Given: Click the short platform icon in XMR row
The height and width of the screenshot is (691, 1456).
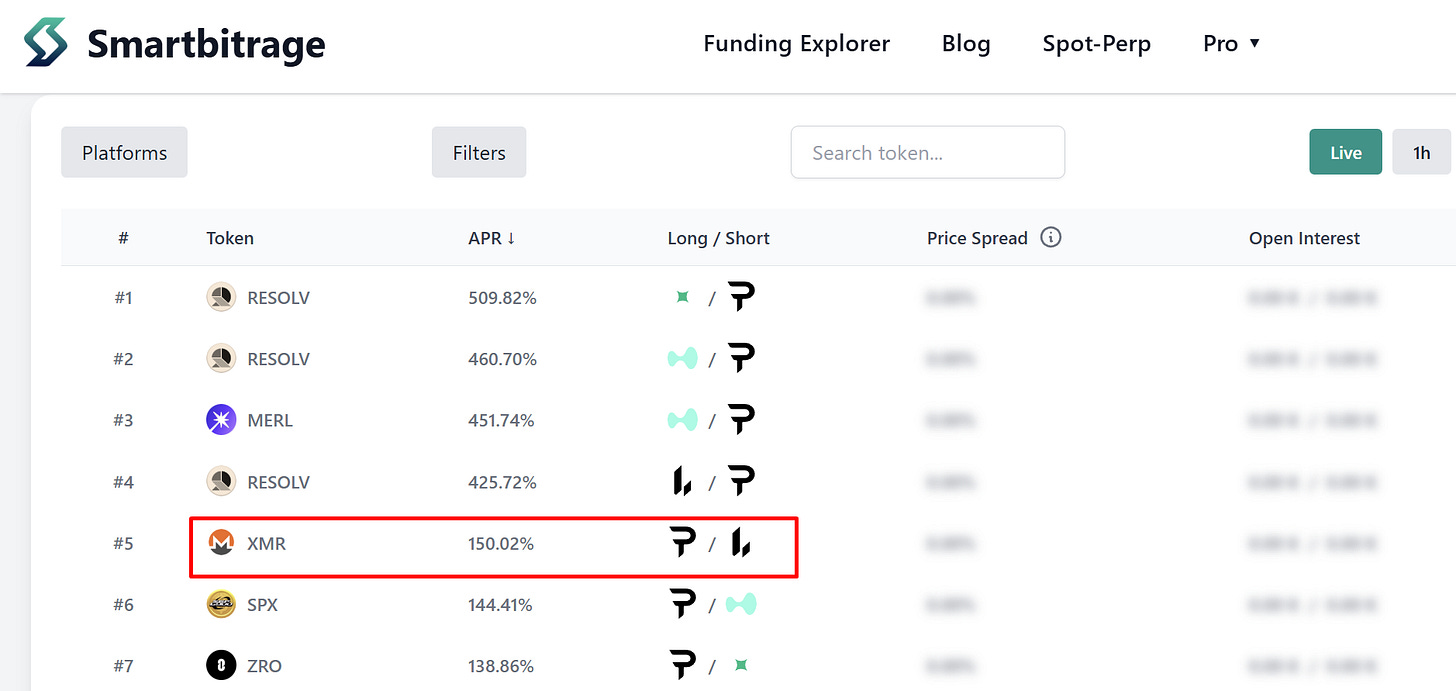Looking at the screenshot, I should pos(741,543).
